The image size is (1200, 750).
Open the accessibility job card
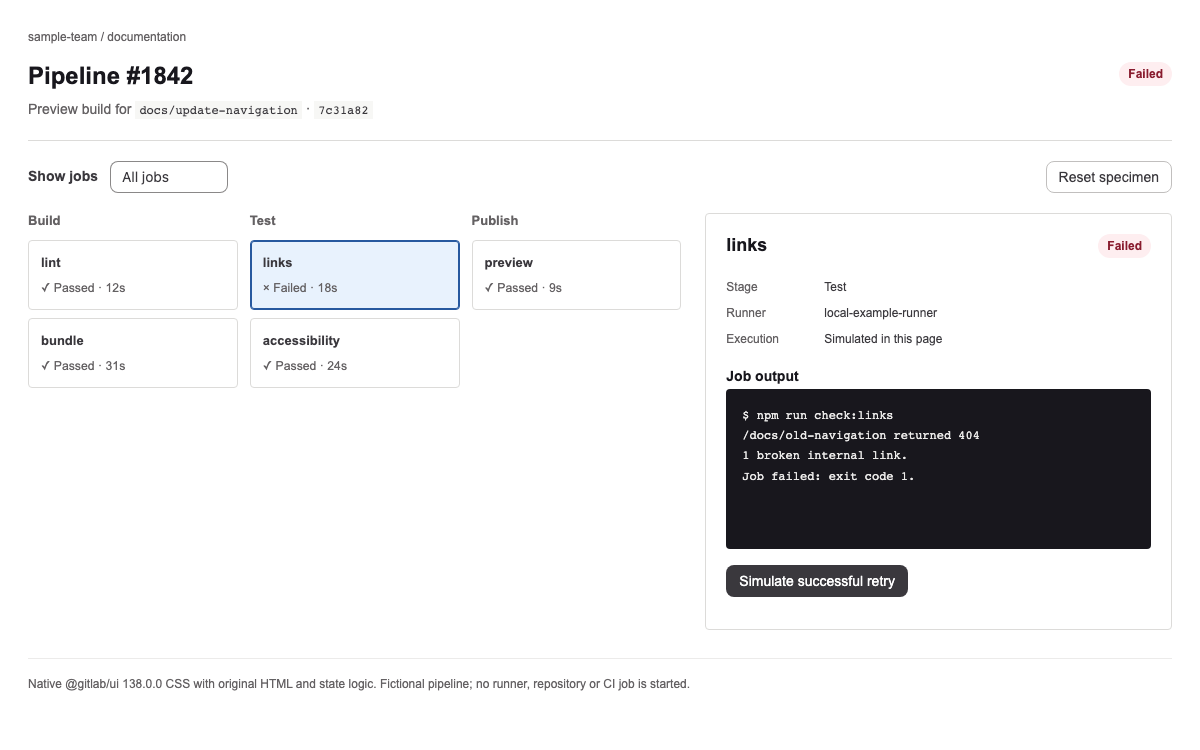(355, 353)
